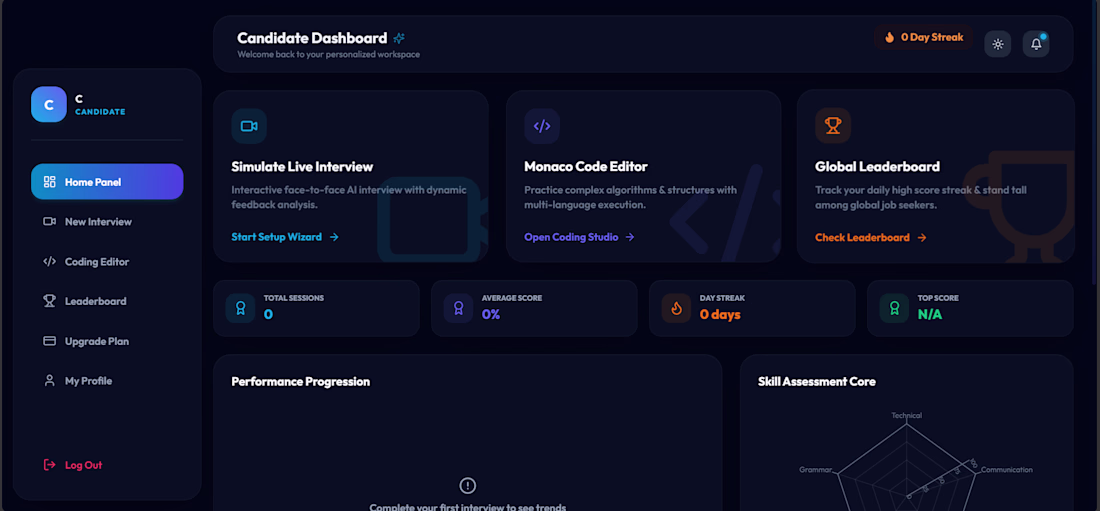Click the Total Sessions ribbon icon
This screenshot has height=511, width=1100.
click(x=241, y=308)
